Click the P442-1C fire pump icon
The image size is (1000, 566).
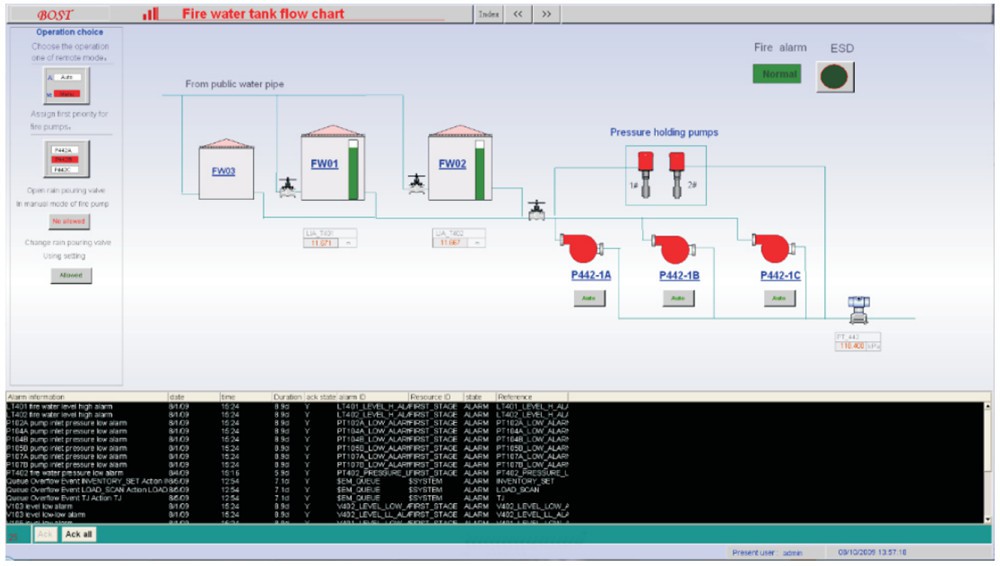[x=770, y=247]
